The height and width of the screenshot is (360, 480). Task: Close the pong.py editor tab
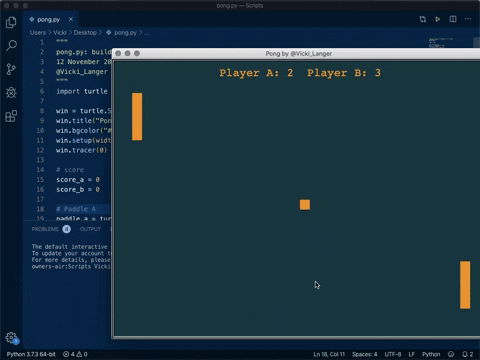click(71, 19)
